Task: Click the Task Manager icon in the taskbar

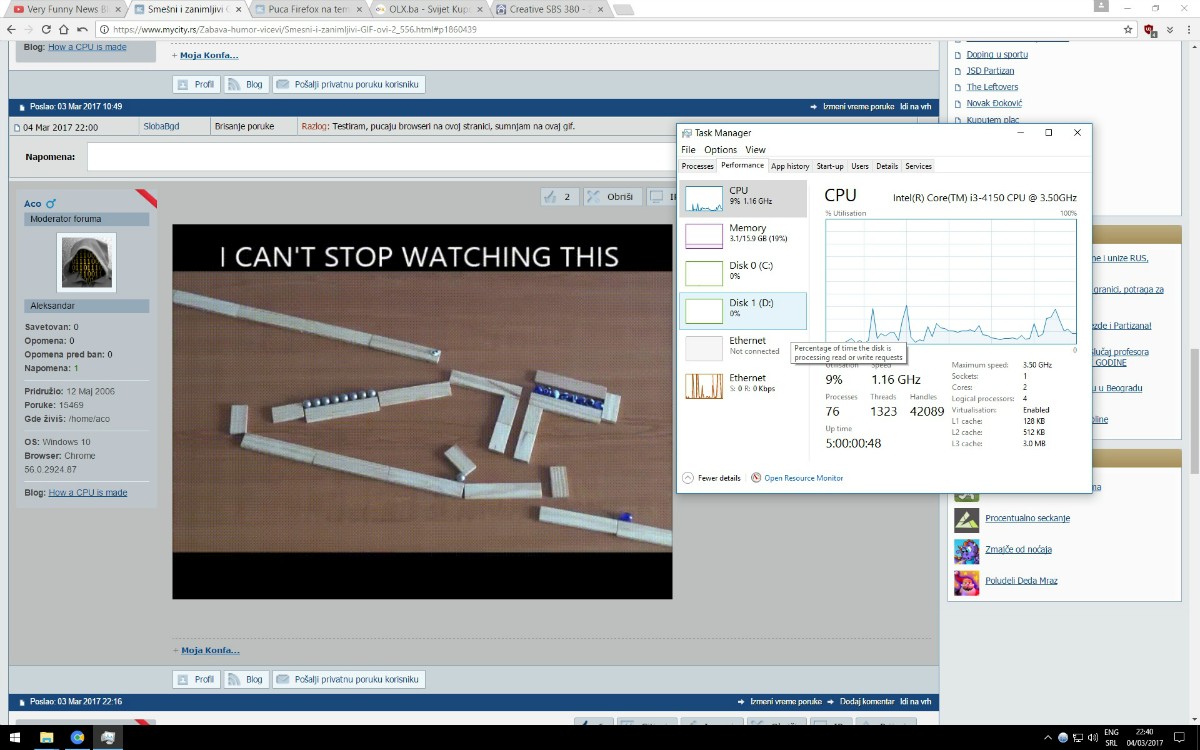Action: coord(108,738)
